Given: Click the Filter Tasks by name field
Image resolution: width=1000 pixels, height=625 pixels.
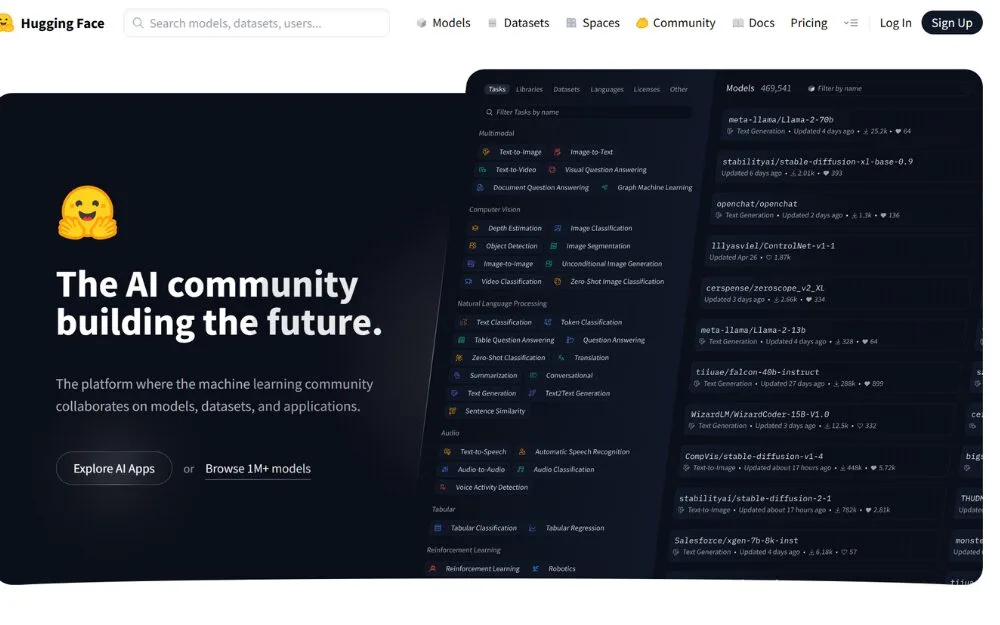Looking at the screenshot, I should coord(585,112).
